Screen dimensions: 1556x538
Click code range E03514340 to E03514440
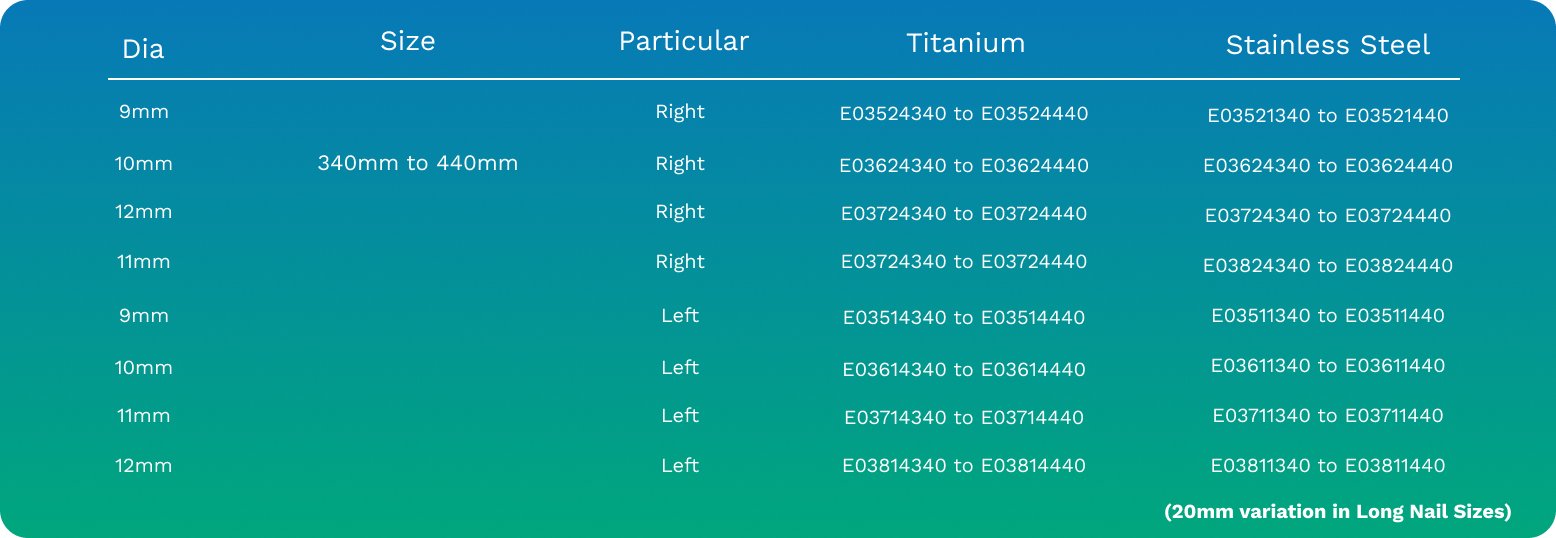[x=963, y=318]
